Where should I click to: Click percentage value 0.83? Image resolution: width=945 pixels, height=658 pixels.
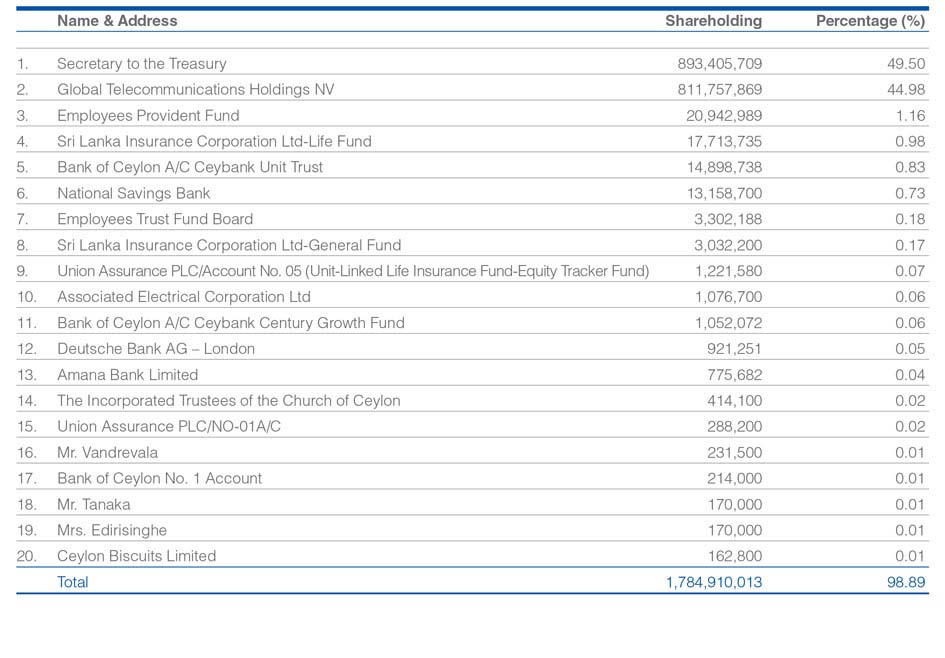coord(910,168)
